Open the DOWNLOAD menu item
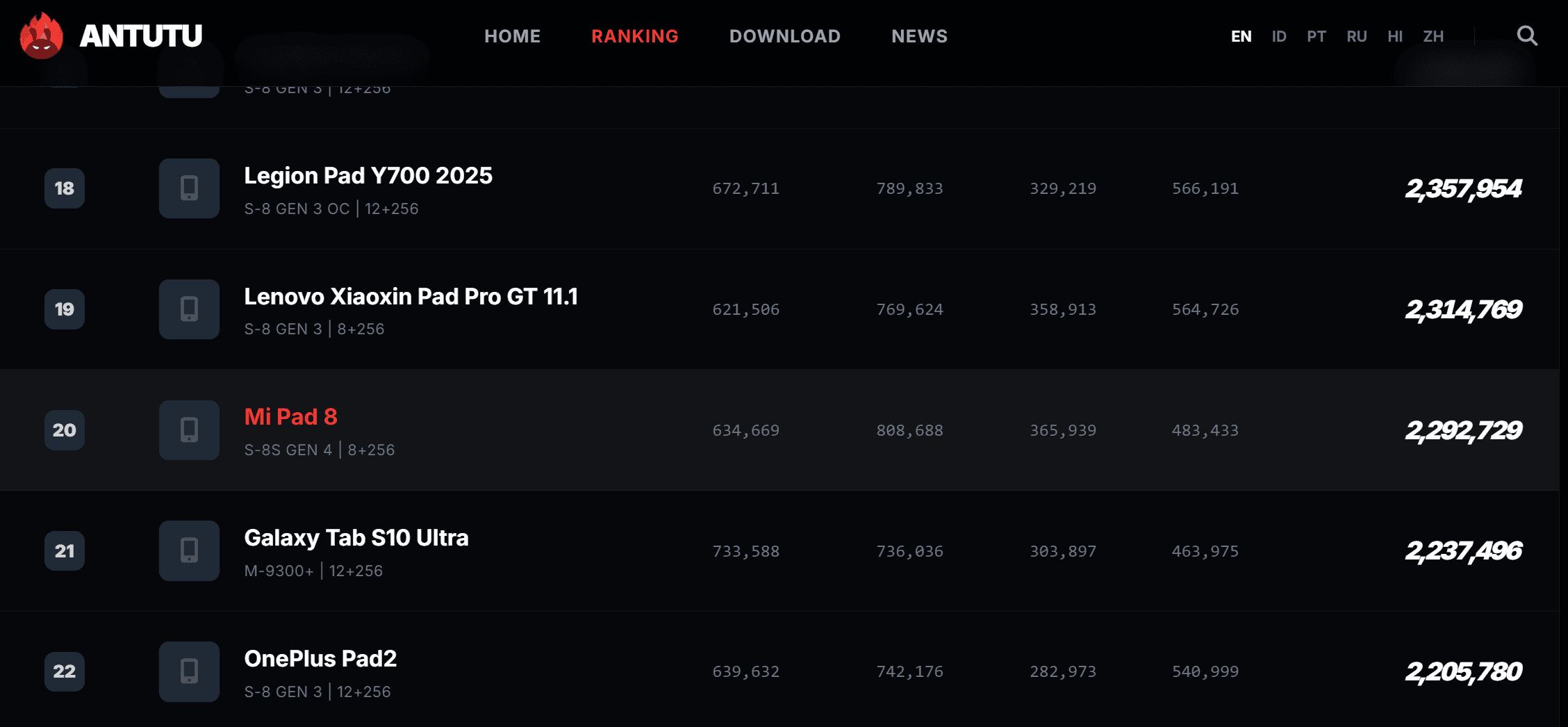Viewport: 1568px width, 727px height. pyautogui.click(x=785, y=36)
